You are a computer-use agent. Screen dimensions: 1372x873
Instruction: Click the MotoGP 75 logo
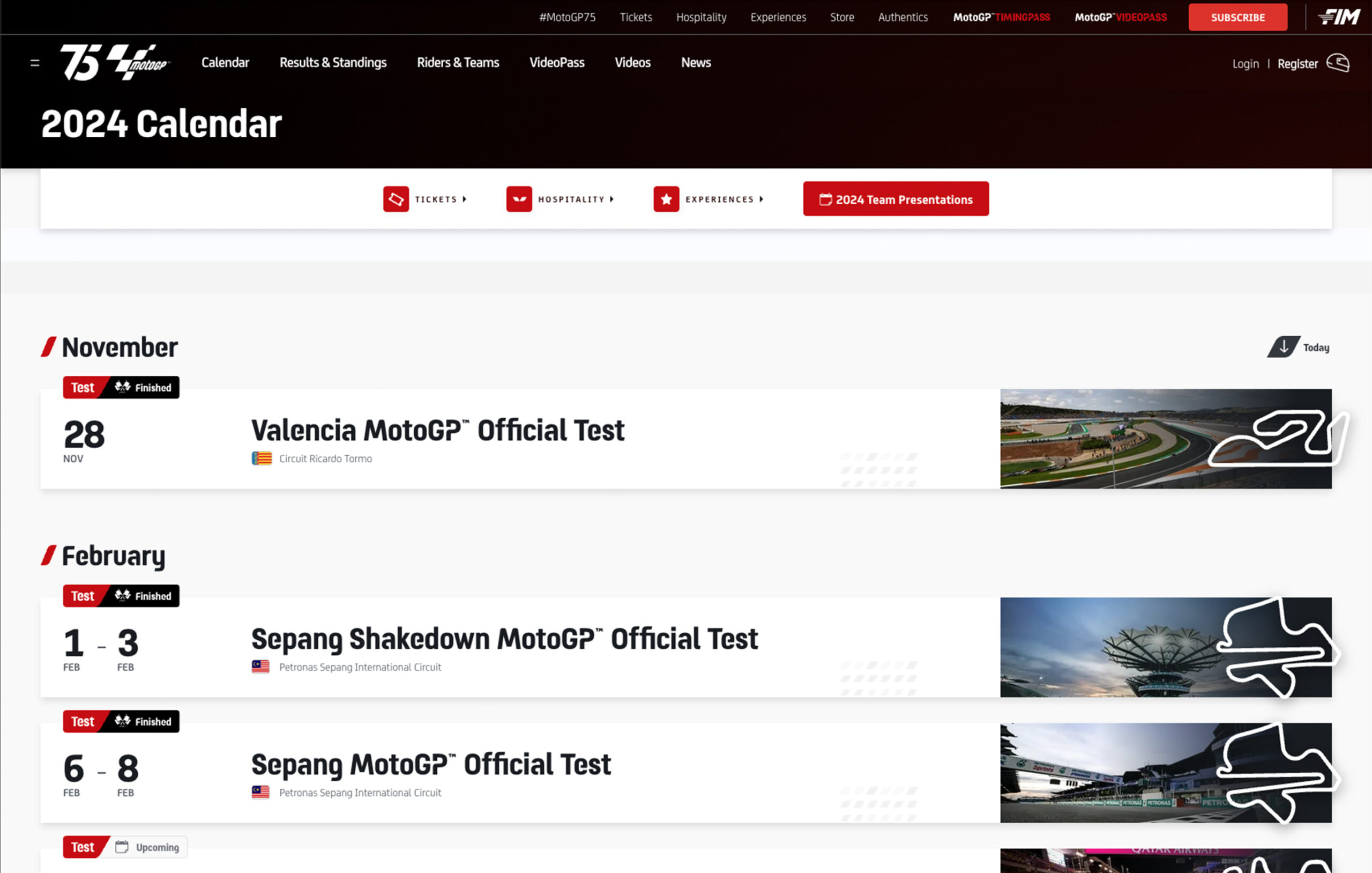point(116,62)
